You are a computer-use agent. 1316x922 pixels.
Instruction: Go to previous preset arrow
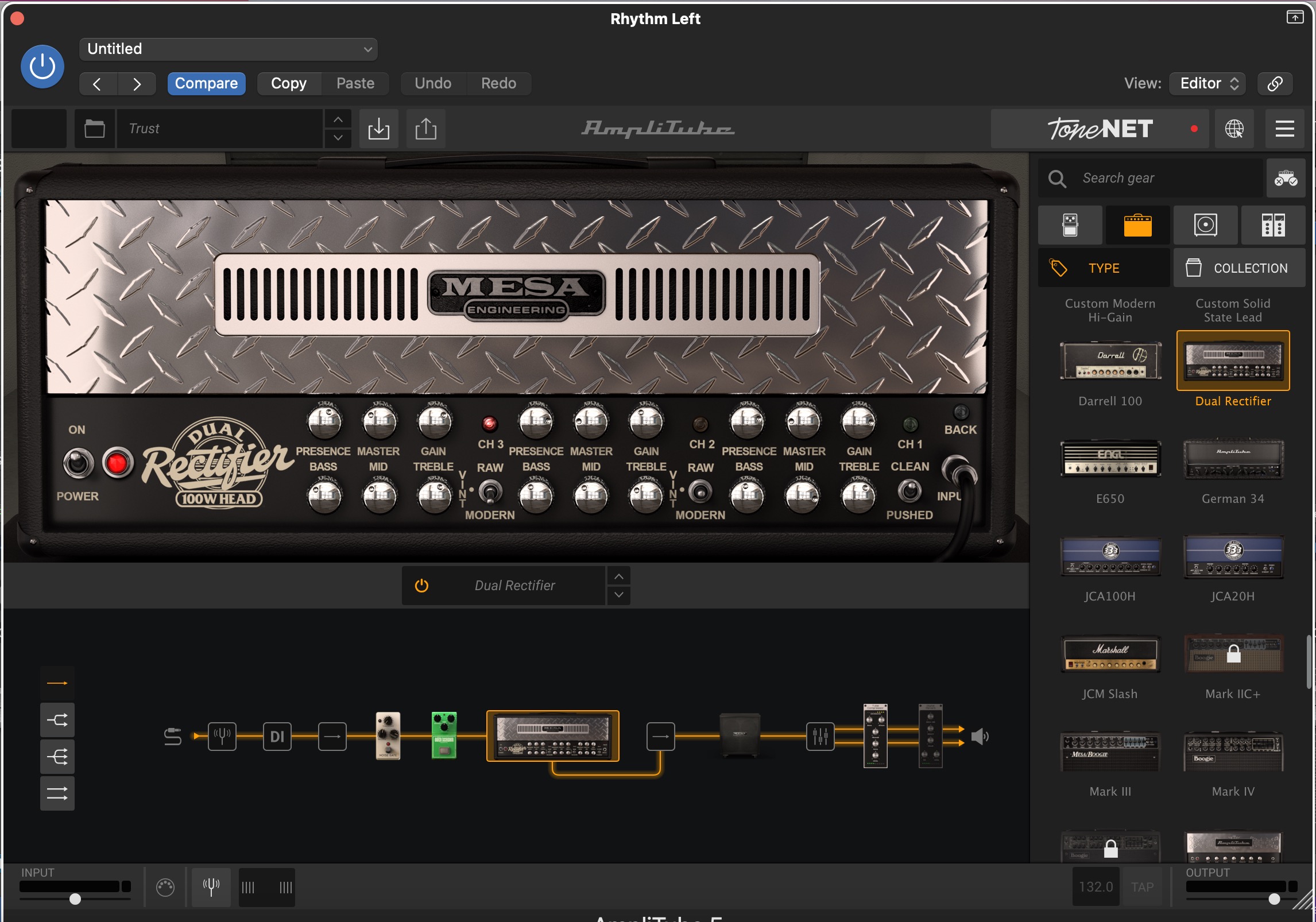98,84
